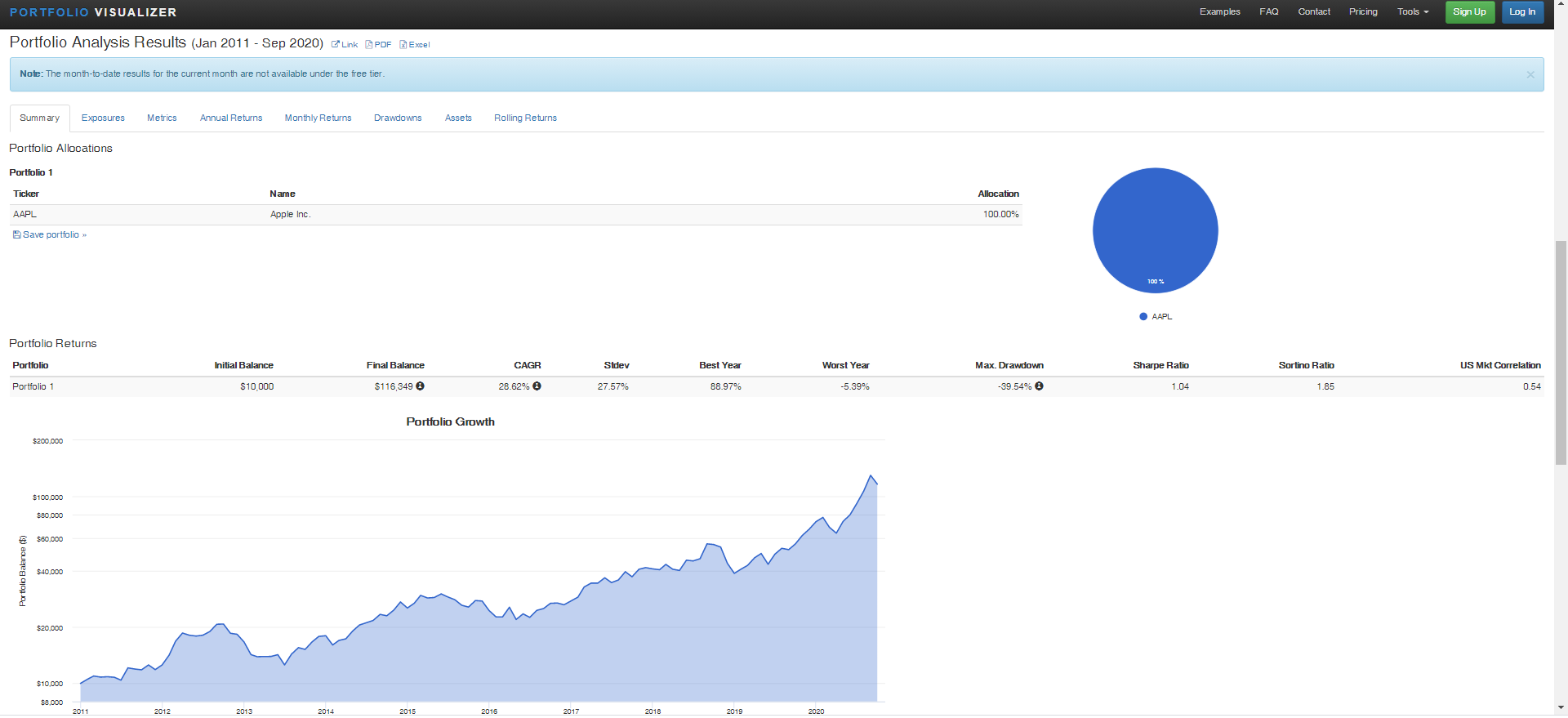Viewport: 1568px width, 718px height.
Task: Select the Rolling Returns tab
Action: pyautogui.click(x=525, y=118)
